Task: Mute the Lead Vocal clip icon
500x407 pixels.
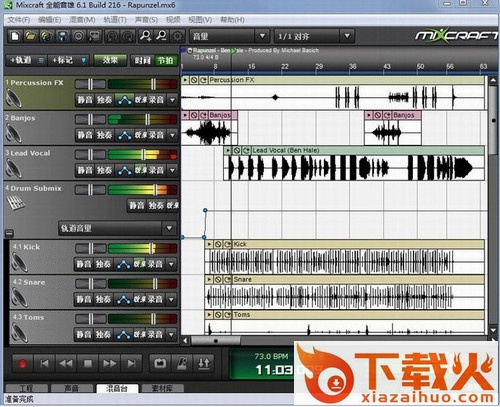Action: click(x=237, y=151)
